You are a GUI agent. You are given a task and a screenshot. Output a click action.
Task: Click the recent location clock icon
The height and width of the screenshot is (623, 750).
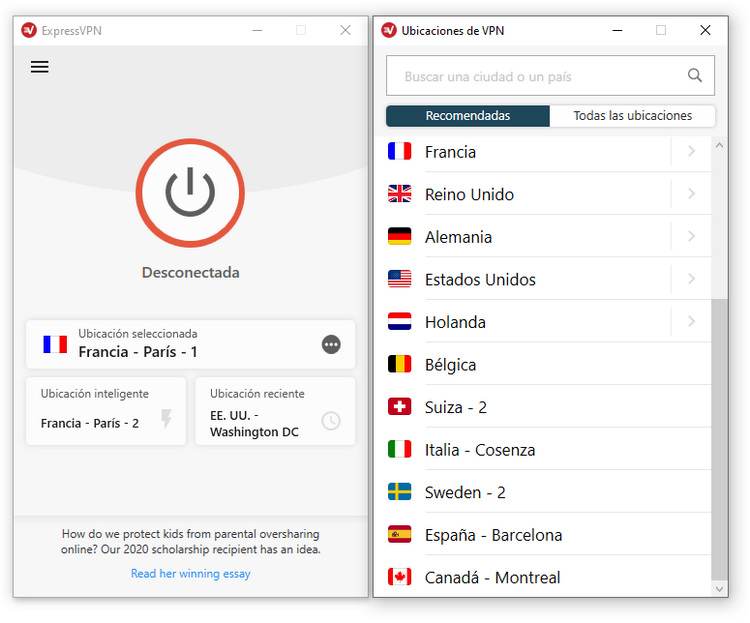[331, 421]
